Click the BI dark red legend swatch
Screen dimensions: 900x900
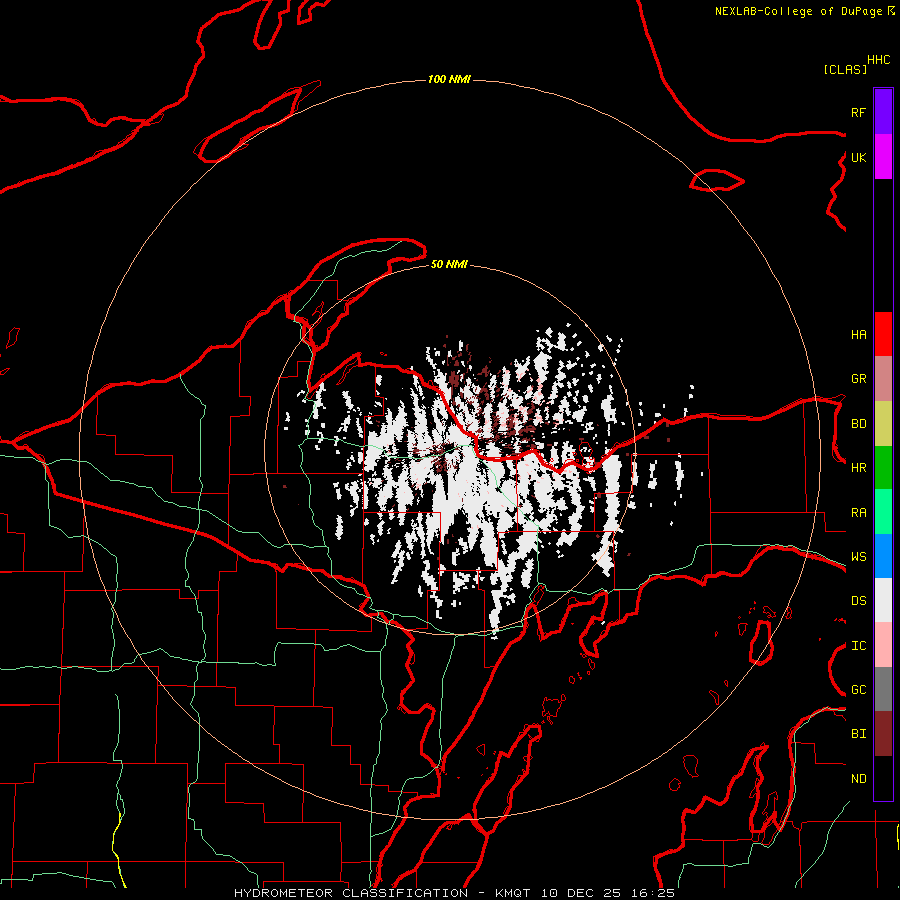pos(883,734)
